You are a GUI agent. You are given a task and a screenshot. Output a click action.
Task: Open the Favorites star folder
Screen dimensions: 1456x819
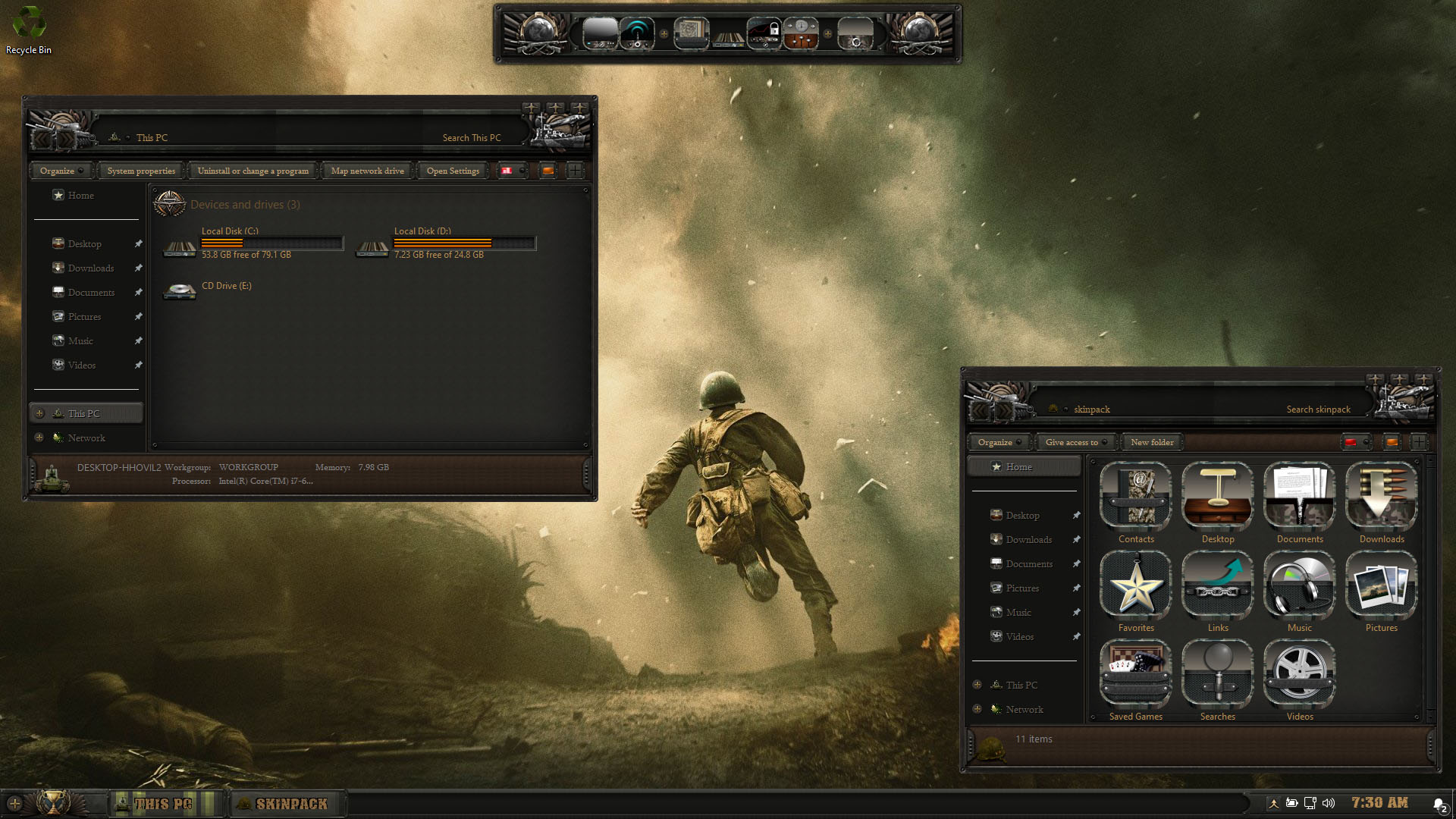coord(1135,584)
